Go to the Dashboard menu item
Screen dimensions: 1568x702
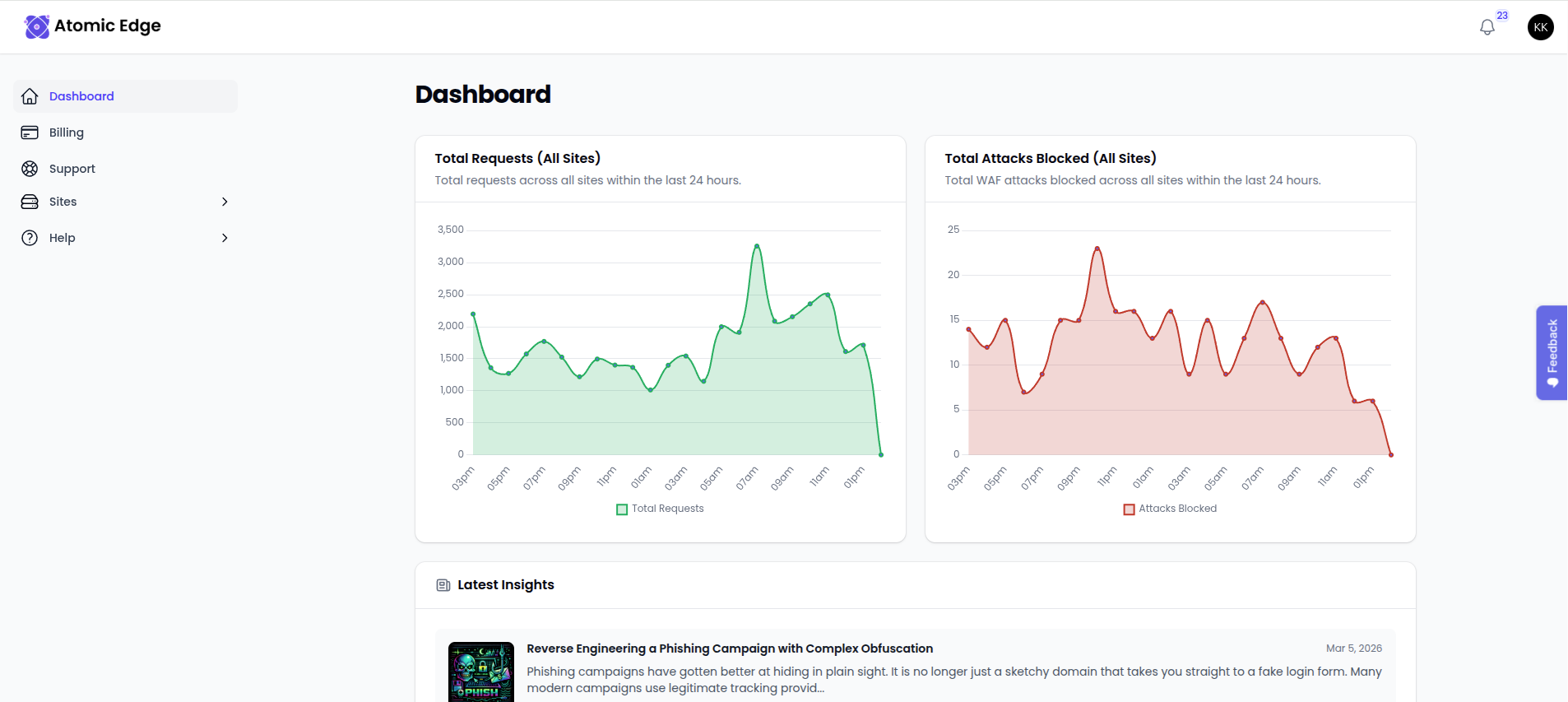coord(126,96)
